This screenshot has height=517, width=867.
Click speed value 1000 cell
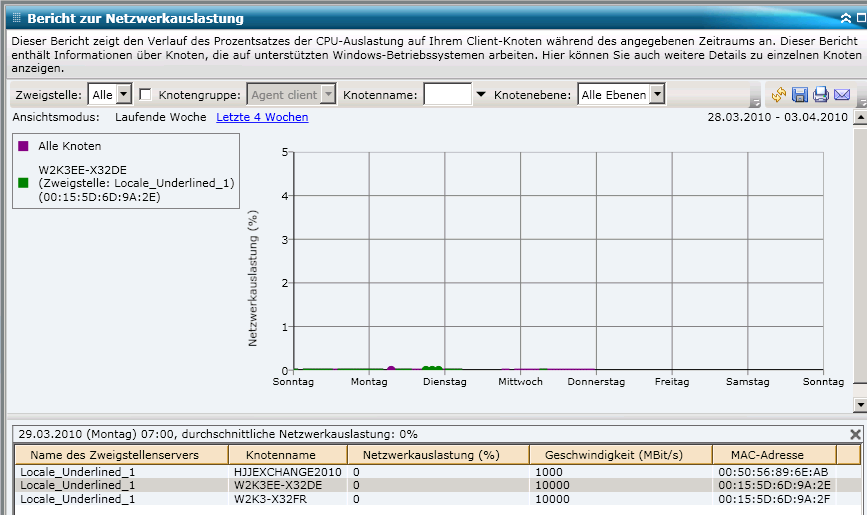549,472
